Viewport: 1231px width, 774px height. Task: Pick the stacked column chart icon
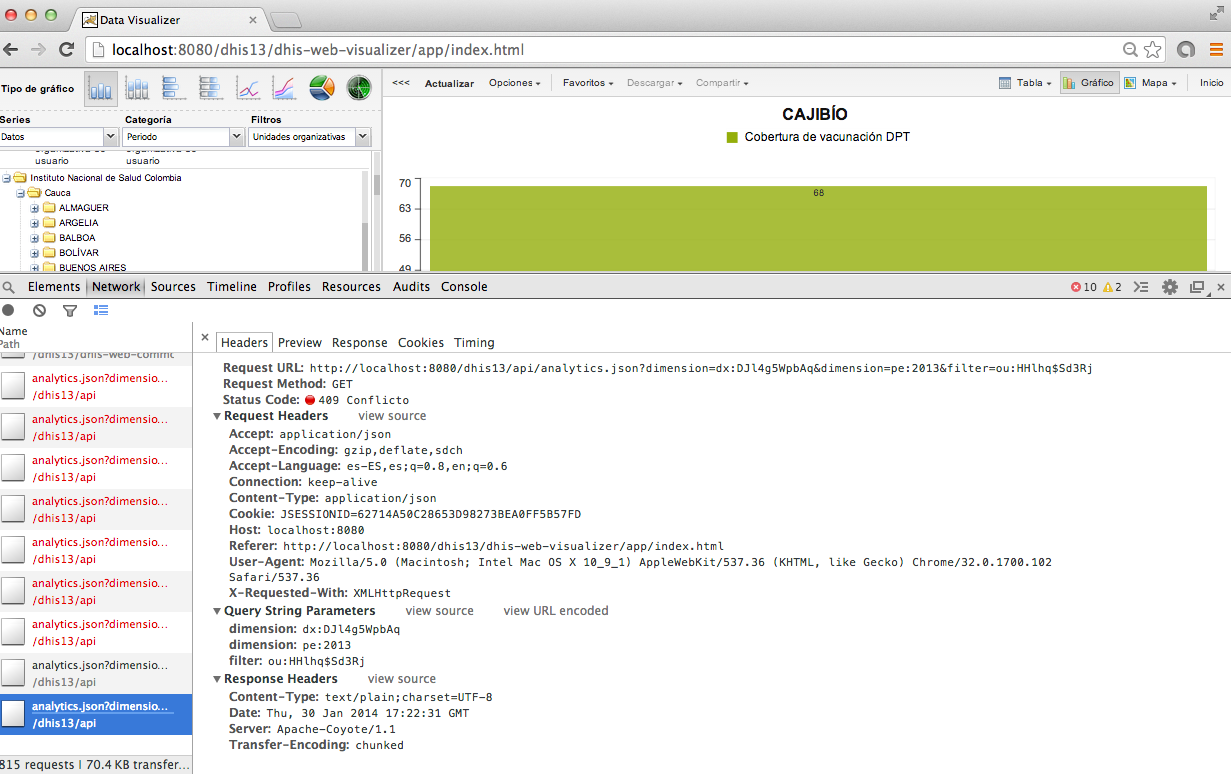(137, 88)
